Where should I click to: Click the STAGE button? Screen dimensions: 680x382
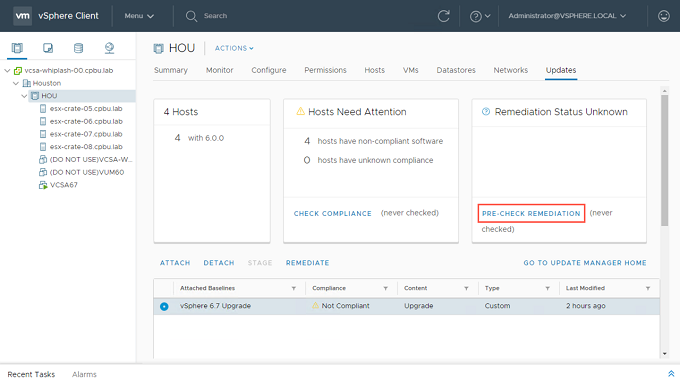pyautogui.click(x=260, y=263)
